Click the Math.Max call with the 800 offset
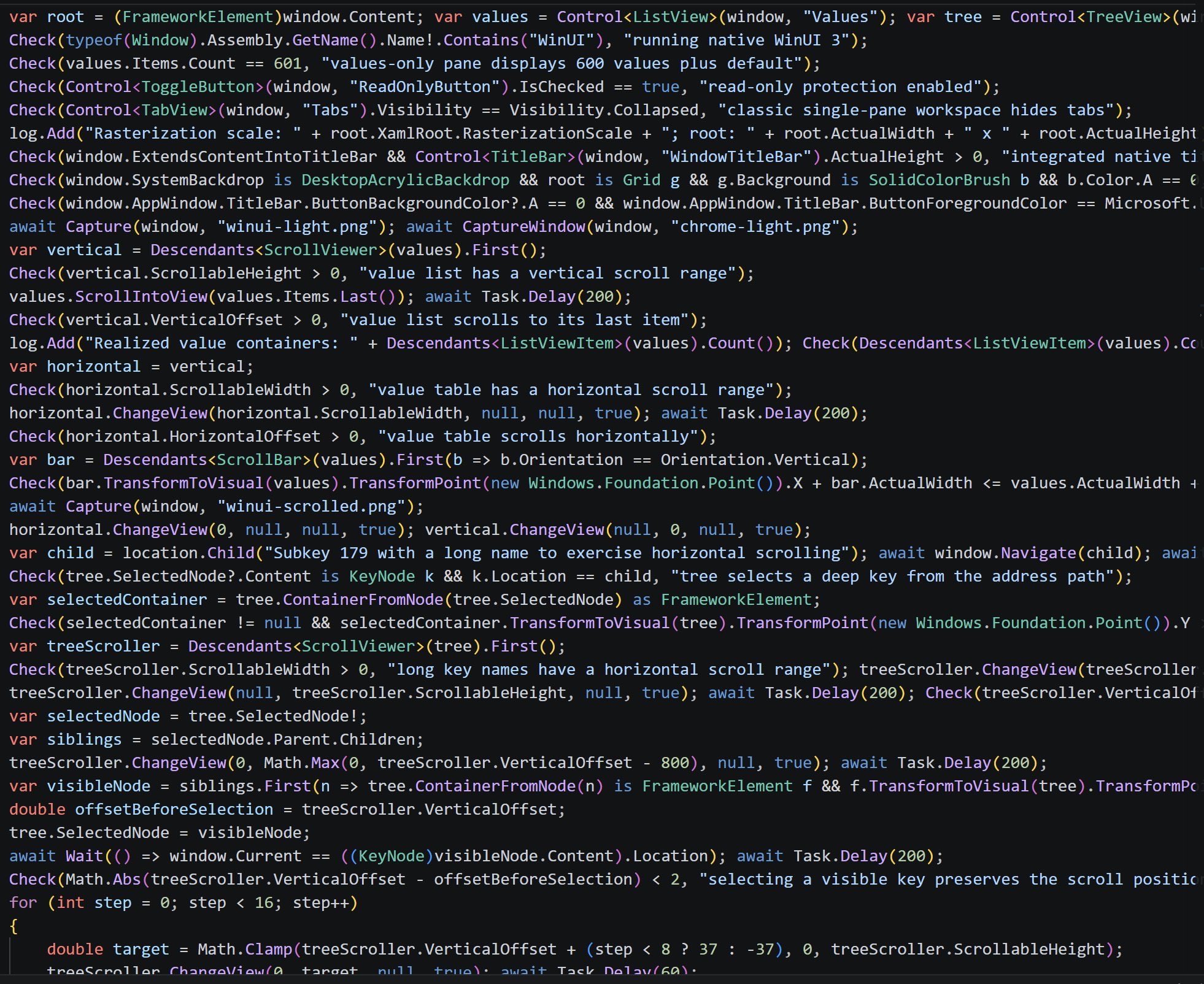Viewport: 1204px width, 984px height. tap(480, 763)
